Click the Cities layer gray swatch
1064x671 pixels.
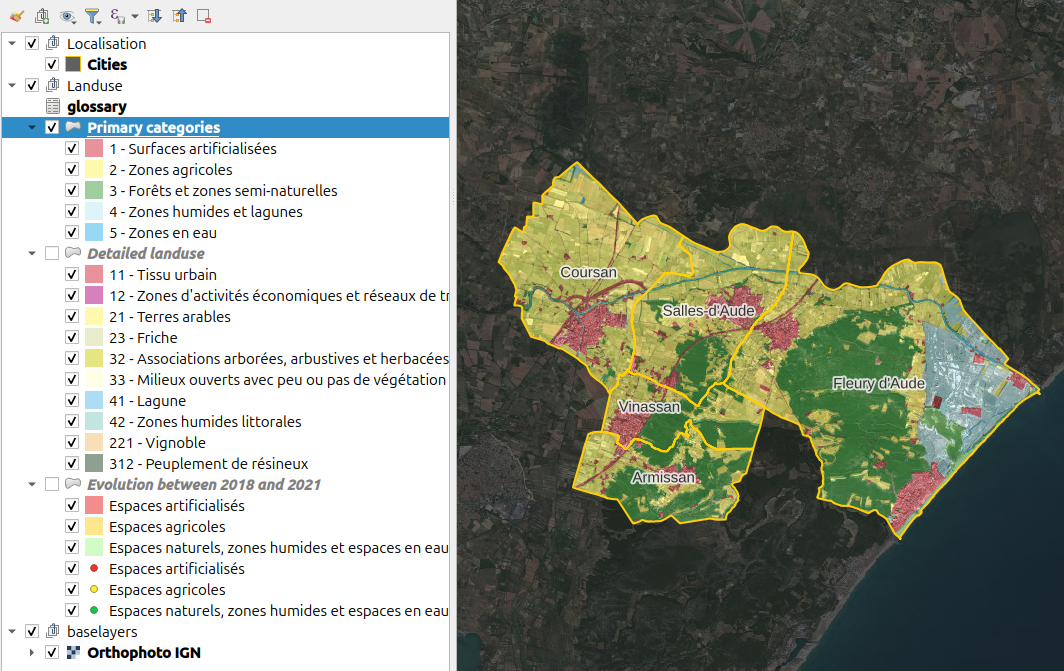pos(73,64)
